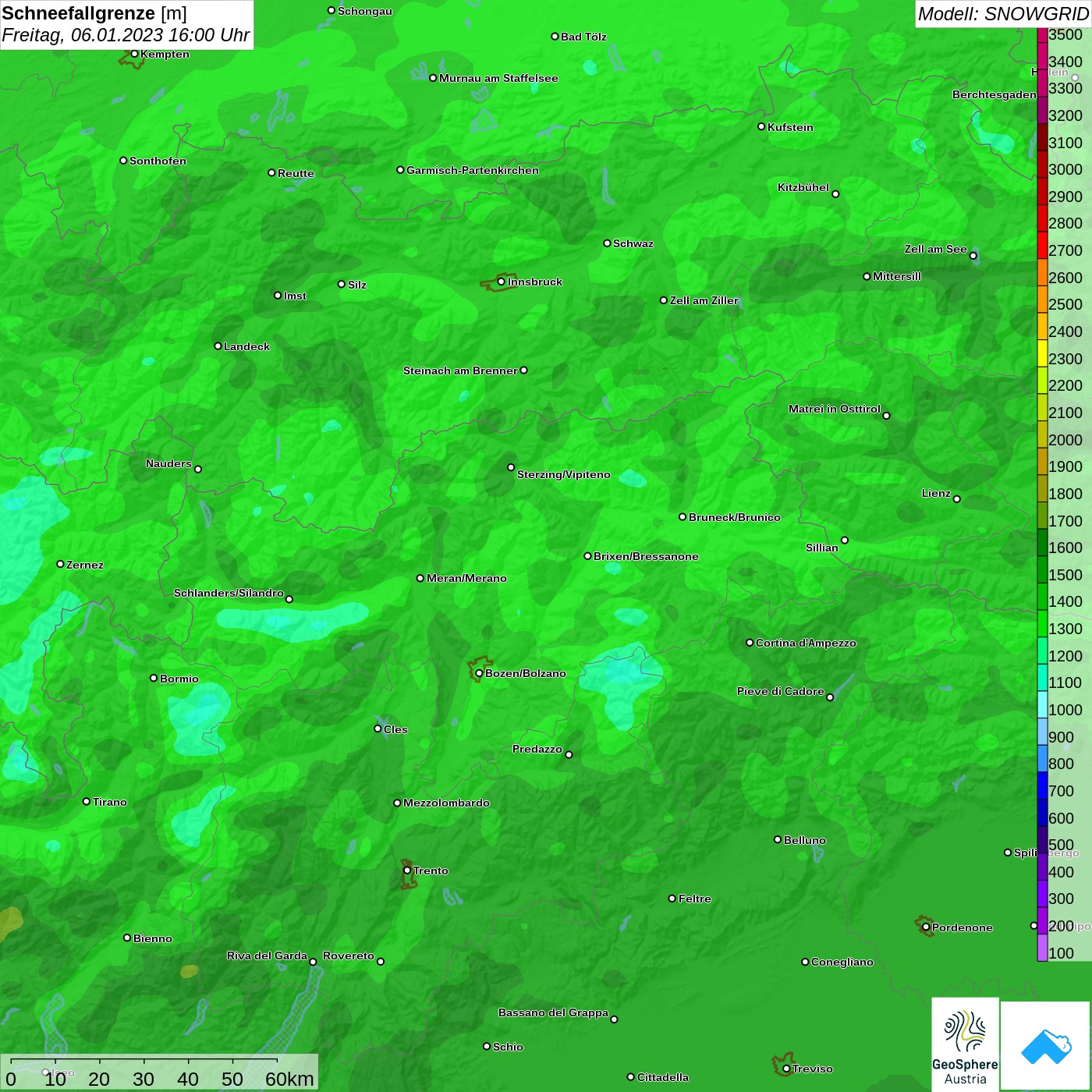
Task: Click the Rovereto label
Action: (349, 955)
